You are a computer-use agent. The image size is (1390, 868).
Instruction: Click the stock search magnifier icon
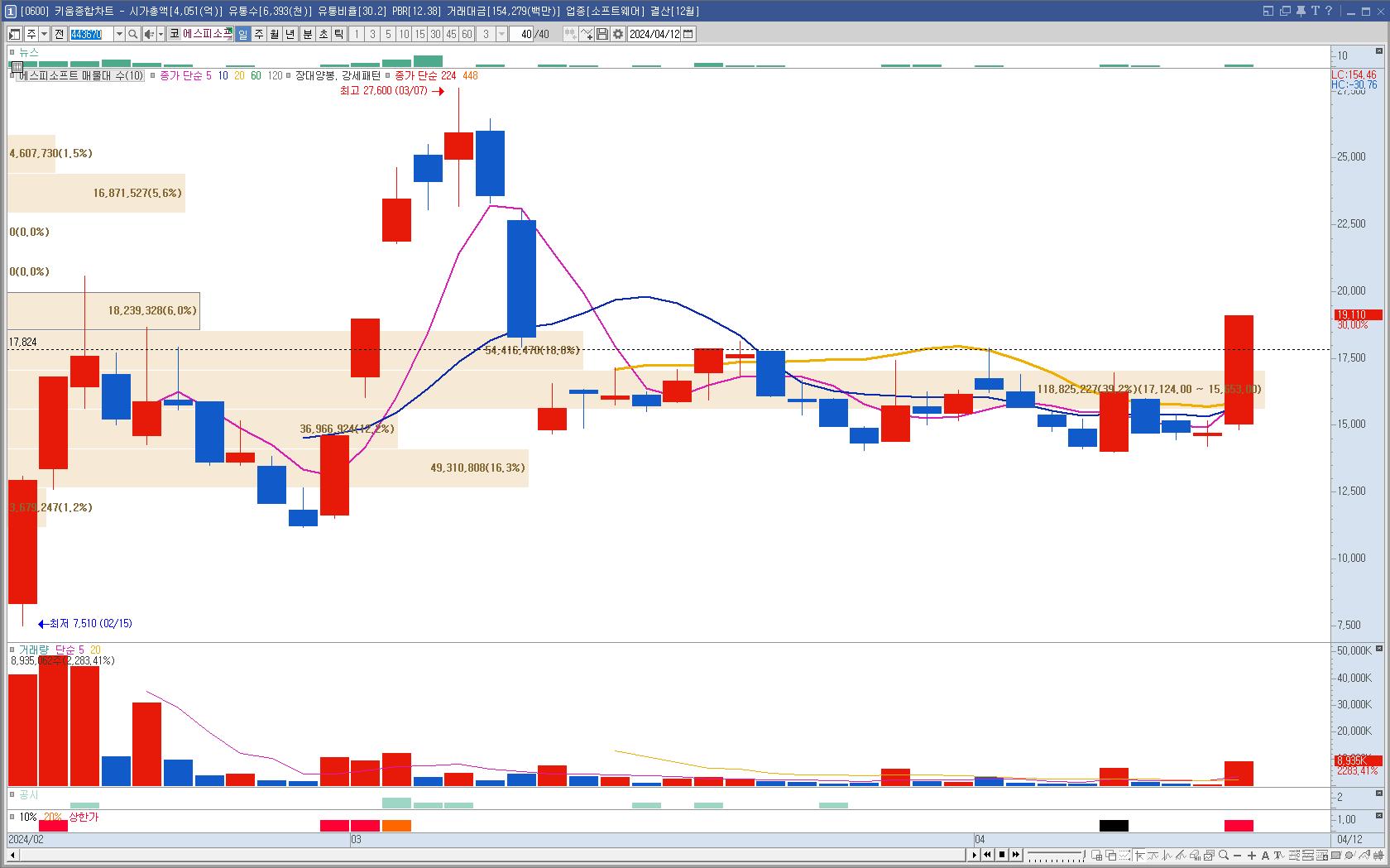132,34
